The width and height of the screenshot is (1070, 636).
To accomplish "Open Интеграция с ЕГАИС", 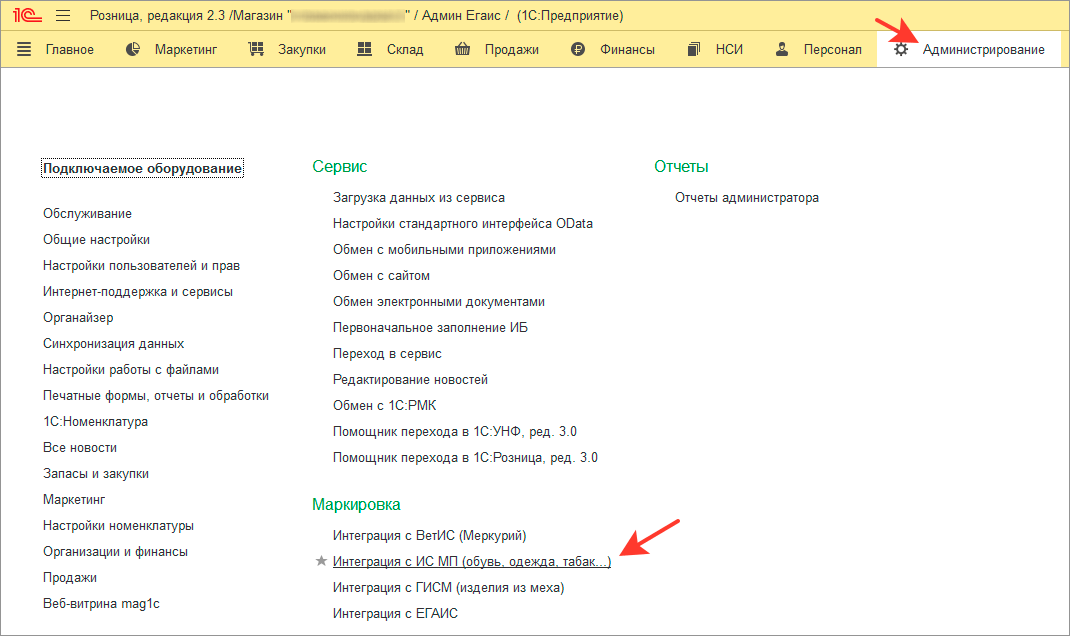I will point(395,613).
